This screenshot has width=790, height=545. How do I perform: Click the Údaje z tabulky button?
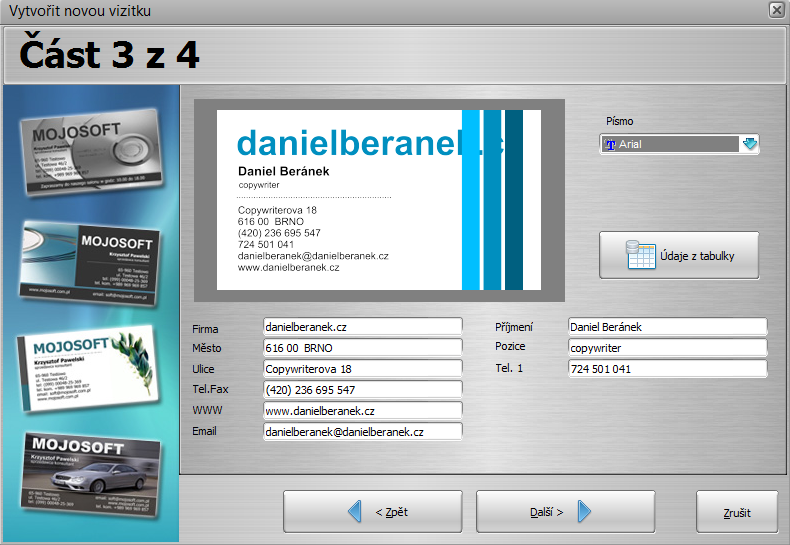pyautogui.click(x=679, y=255)
